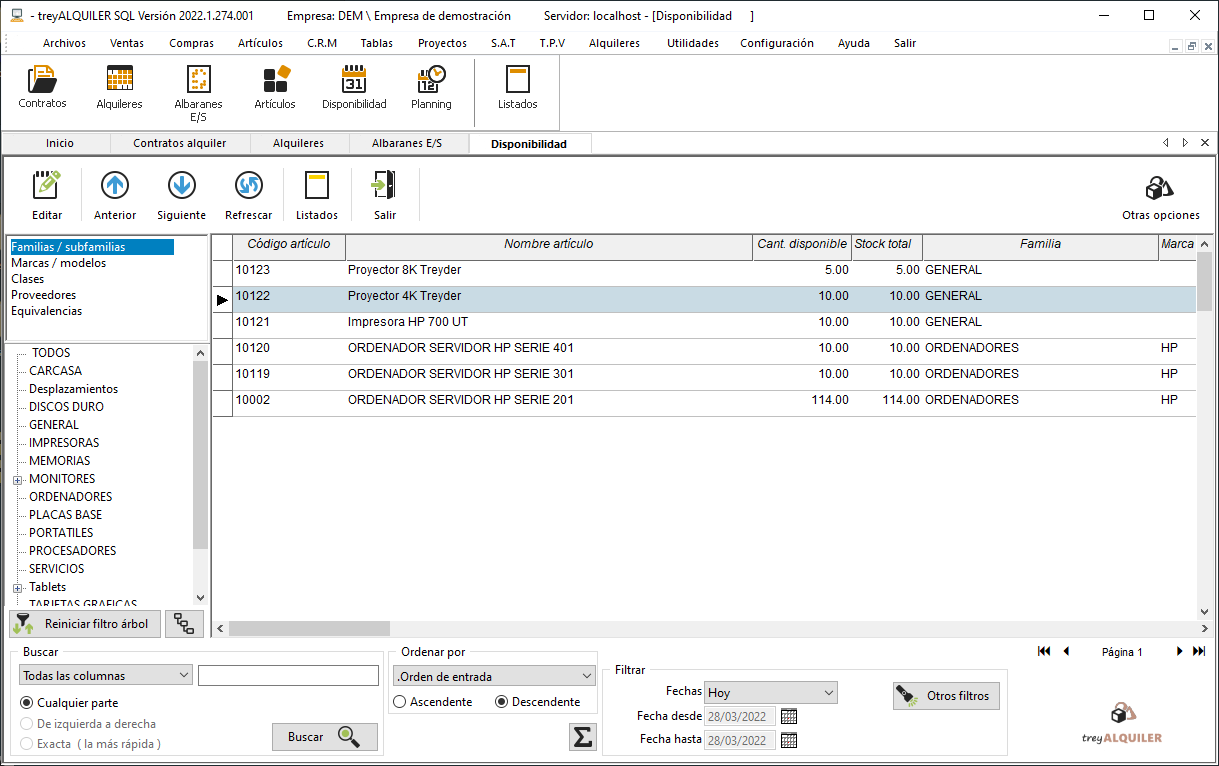Click the tree structure icon button

point(184,624)
